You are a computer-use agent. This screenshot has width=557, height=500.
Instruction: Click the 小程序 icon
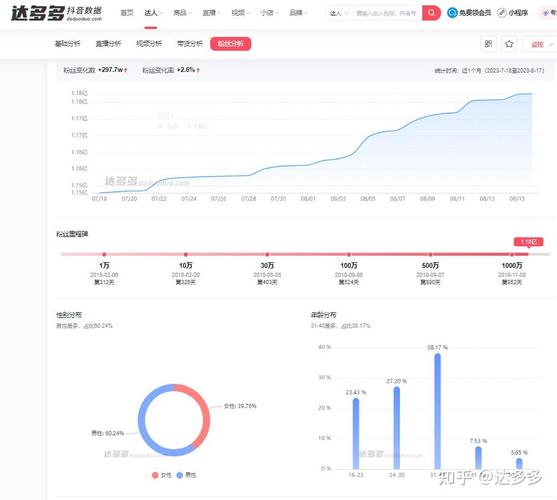(502, 13)
